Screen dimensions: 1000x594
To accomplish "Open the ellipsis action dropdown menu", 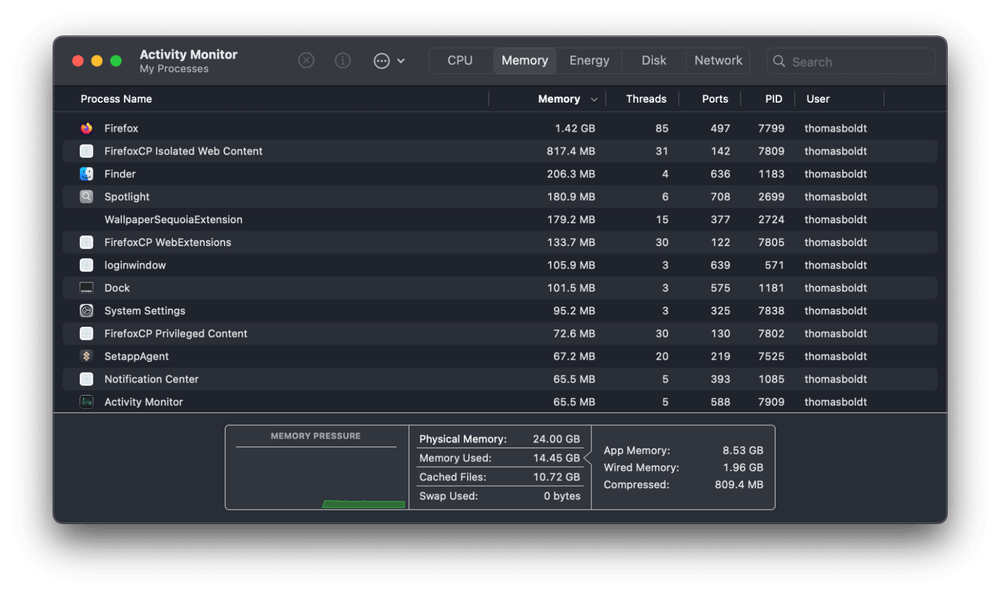I will pyautogui.click(x=389, y=61).
